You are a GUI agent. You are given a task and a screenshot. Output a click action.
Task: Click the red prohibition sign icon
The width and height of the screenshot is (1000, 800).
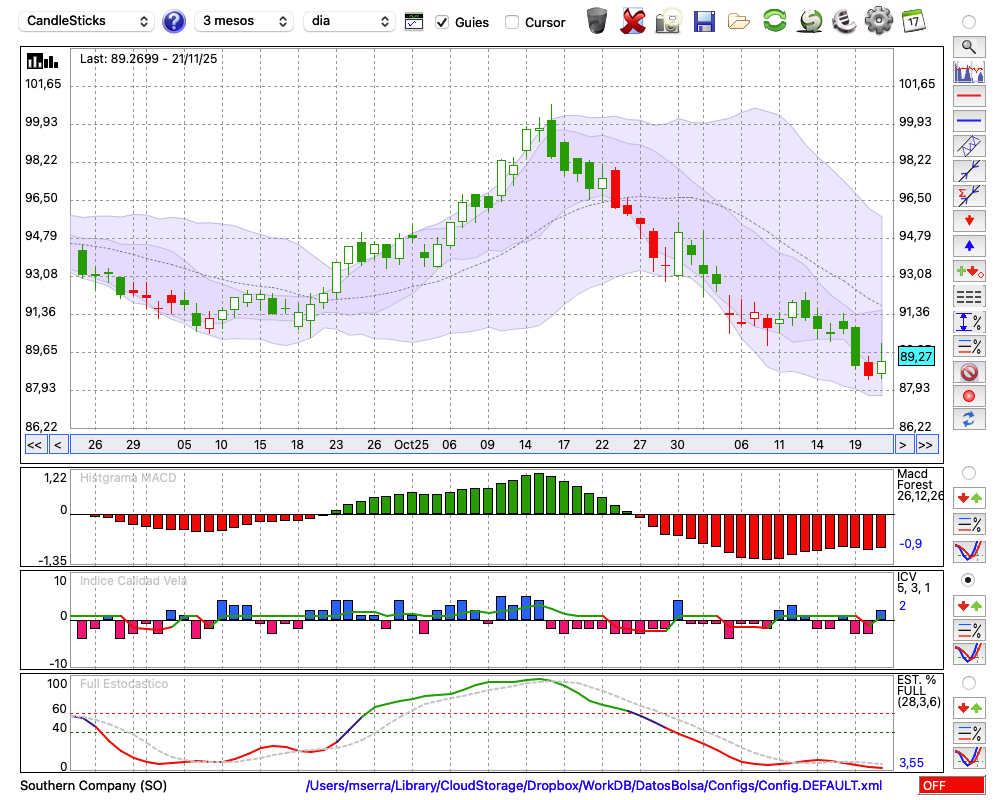(968, 372)
